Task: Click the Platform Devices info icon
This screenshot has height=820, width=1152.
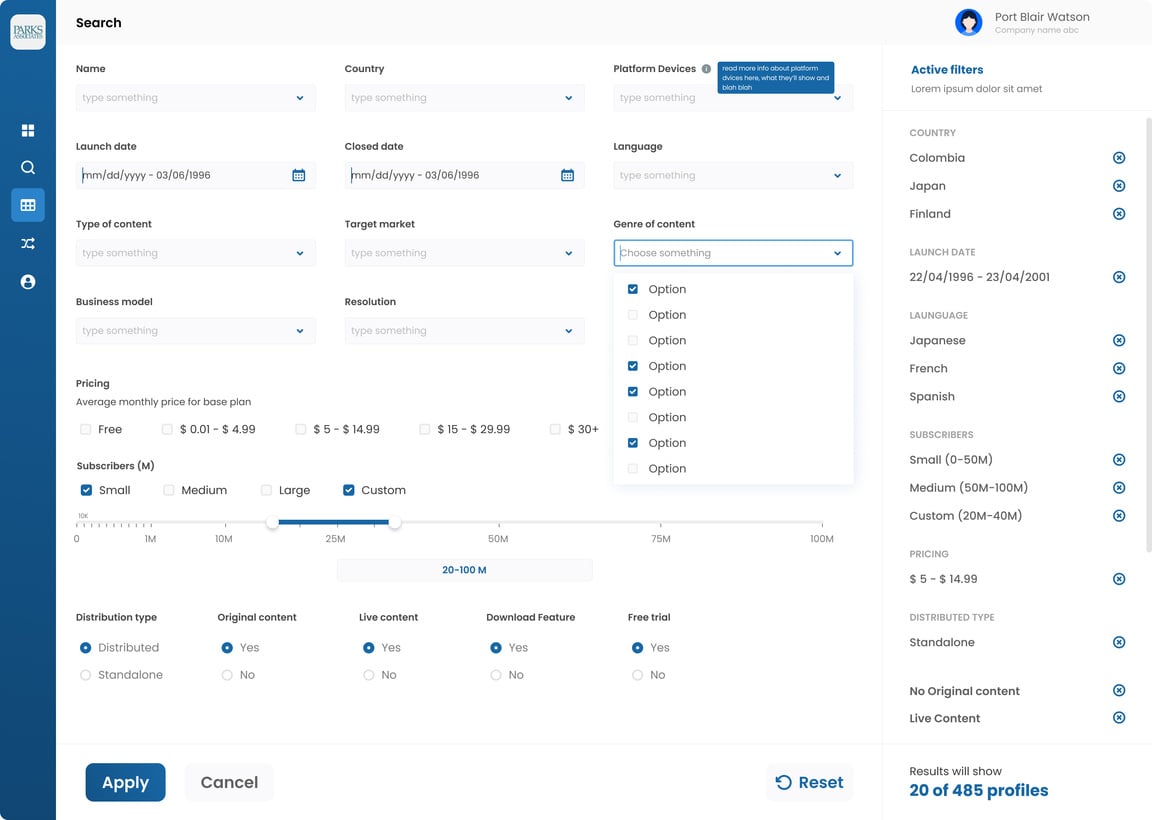Action: tap(706, 69)
